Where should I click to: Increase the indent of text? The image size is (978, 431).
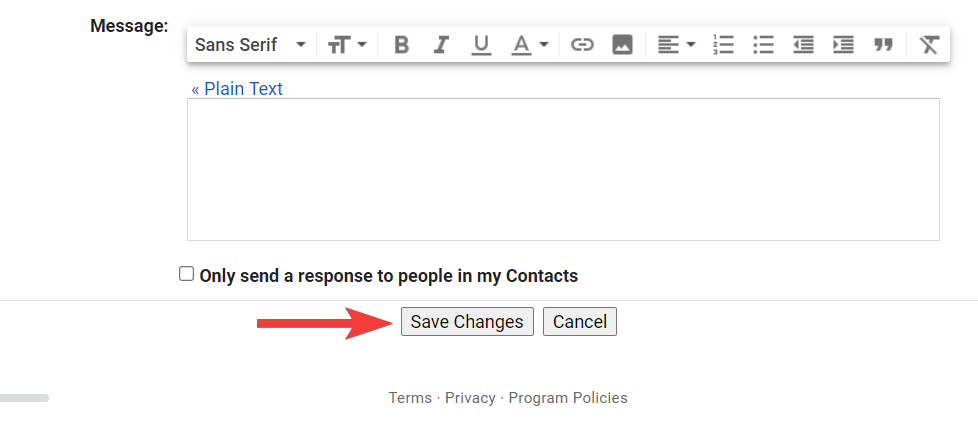[x=843, y=45]
